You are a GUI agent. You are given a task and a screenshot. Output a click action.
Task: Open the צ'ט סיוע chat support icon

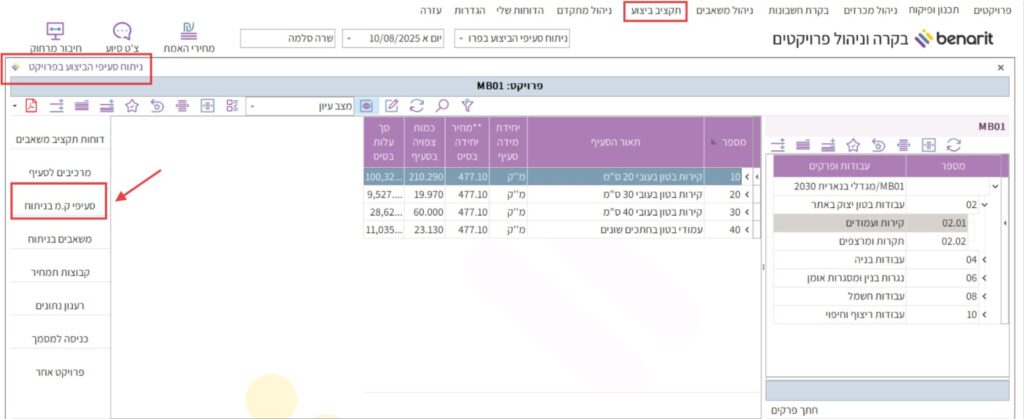(x=121, y=38)
